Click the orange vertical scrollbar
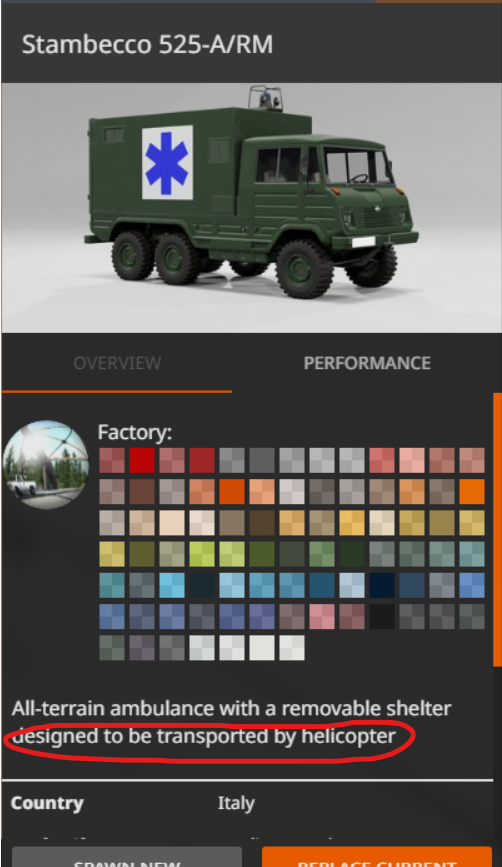 (497, 531)
